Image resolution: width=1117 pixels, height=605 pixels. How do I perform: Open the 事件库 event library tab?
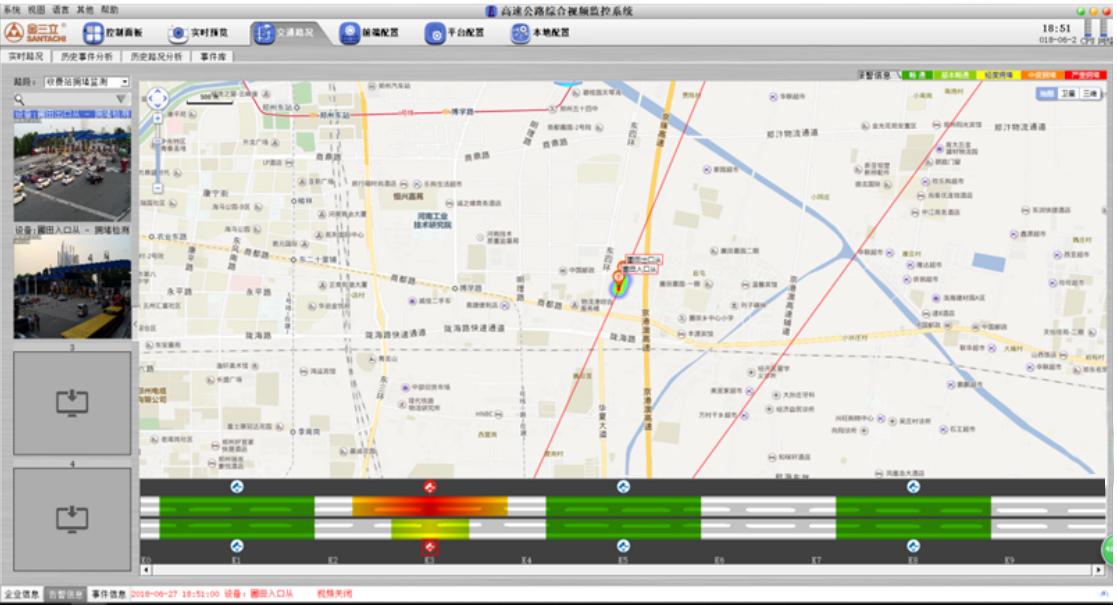tap(214, 57)
